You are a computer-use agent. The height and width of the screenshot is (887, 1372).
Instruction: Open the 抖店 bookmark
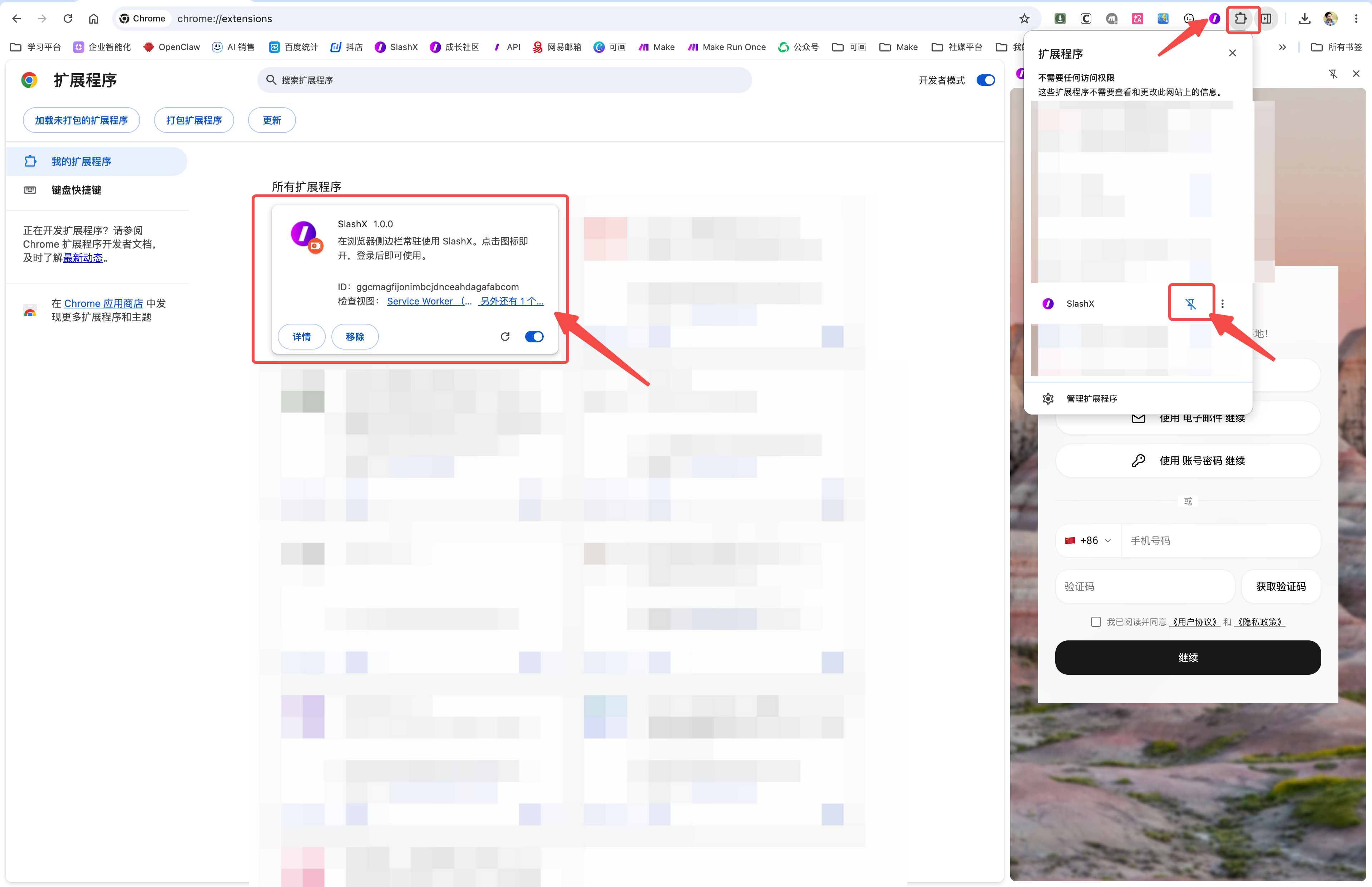pos(346,47)
